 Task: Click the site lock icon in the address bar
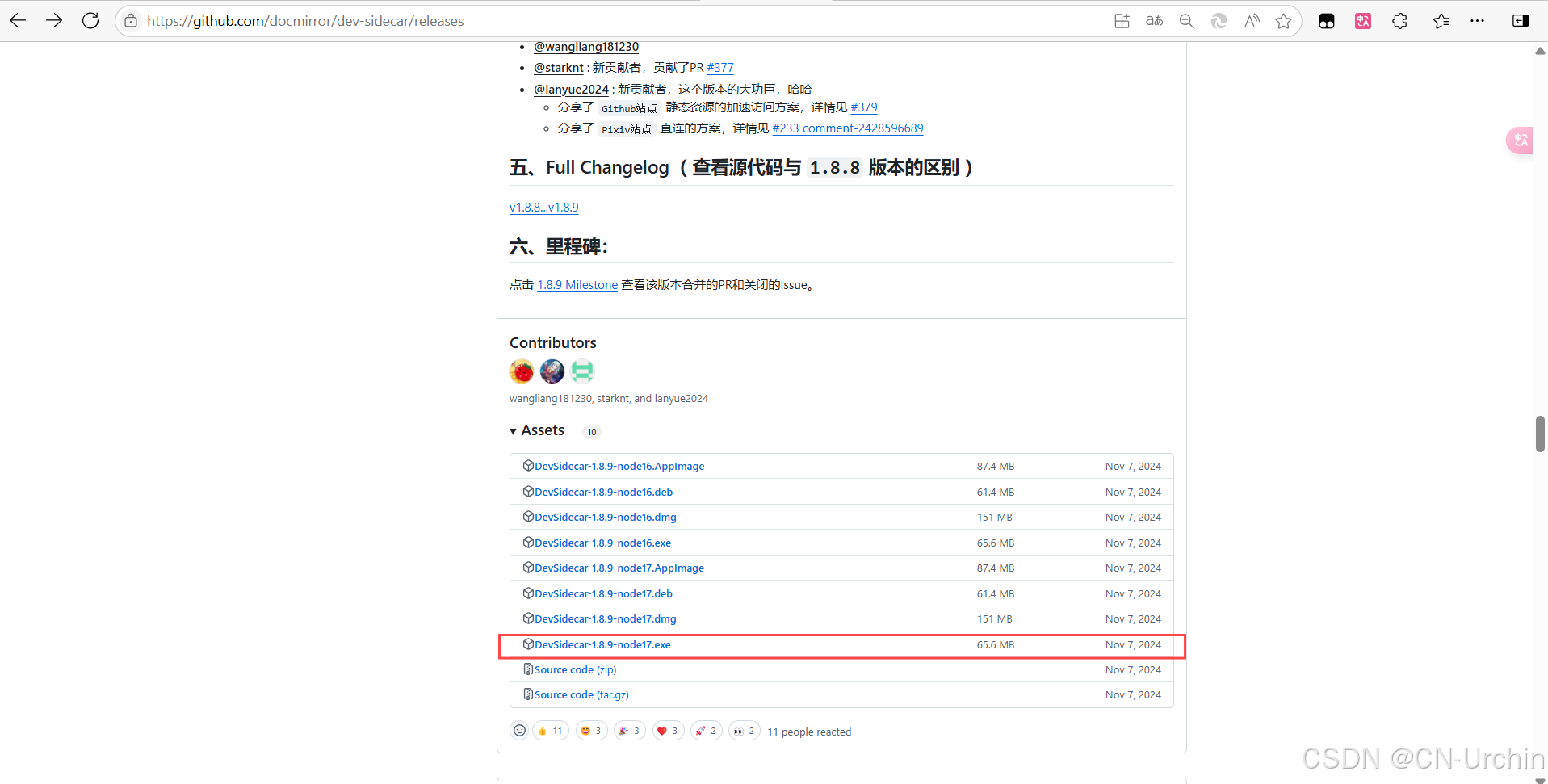131,21
